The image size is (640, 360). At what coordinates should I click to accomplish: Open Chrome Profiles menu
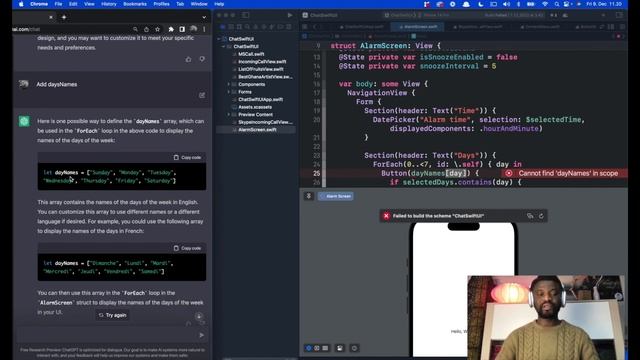pyautogui.click(x=161, y=4)
